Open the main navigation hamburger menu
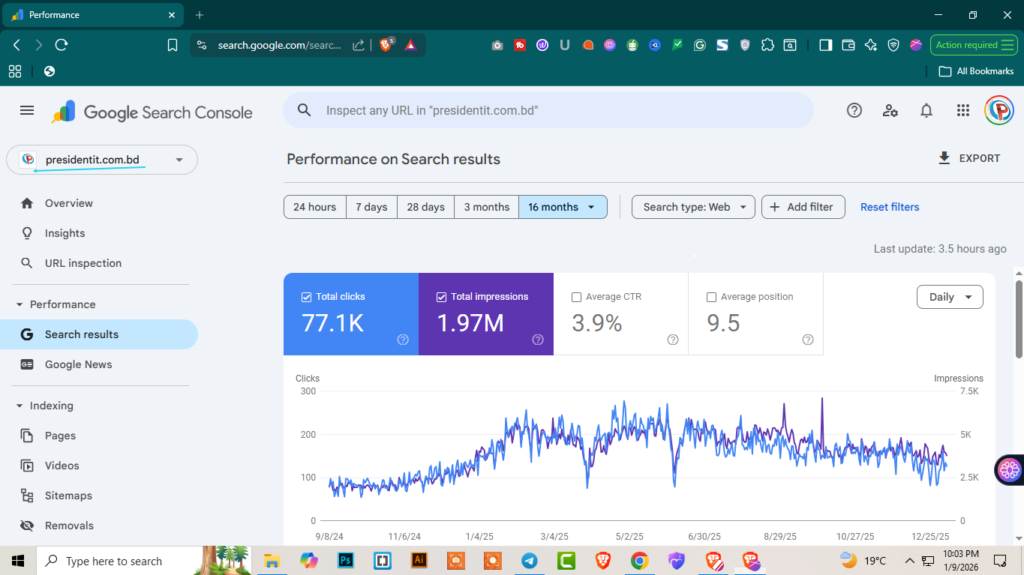1024x575 pixels. coord(27,110)
